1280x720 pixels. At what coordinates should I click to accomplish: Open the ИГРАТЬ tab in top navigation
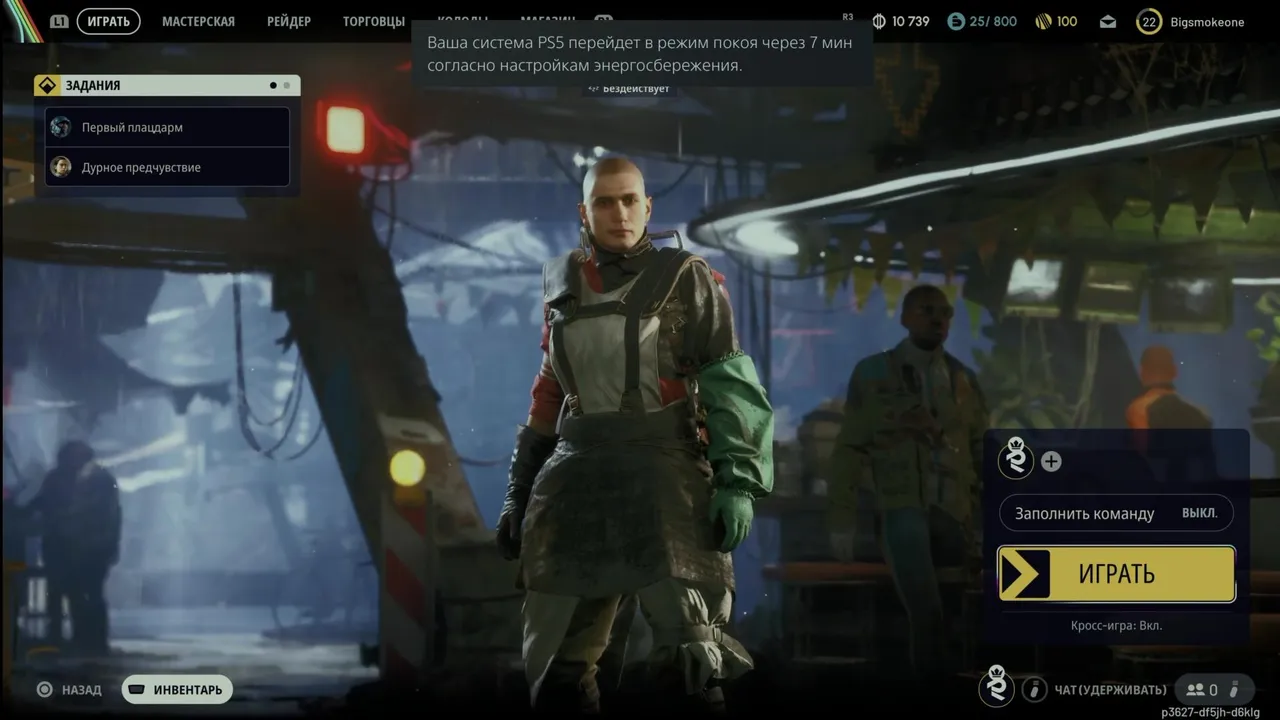click(108, 21)
